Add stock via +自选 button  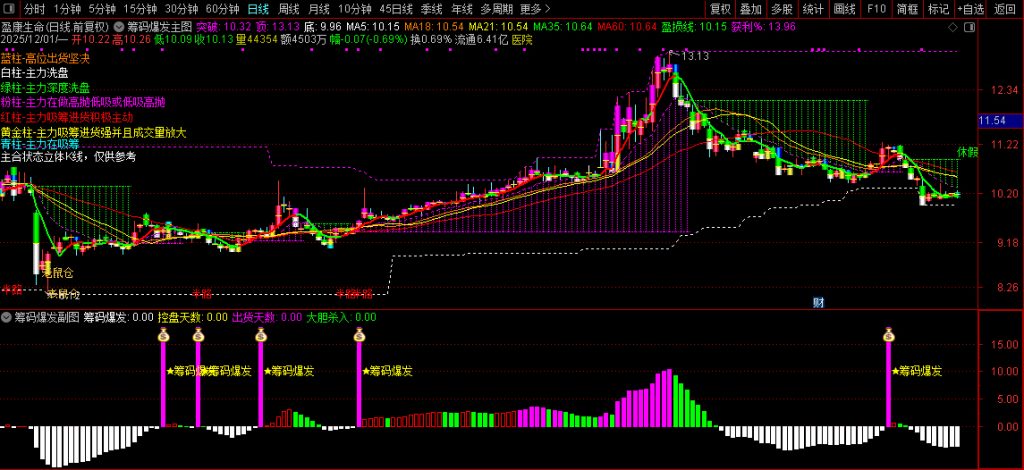pos(970,9)
